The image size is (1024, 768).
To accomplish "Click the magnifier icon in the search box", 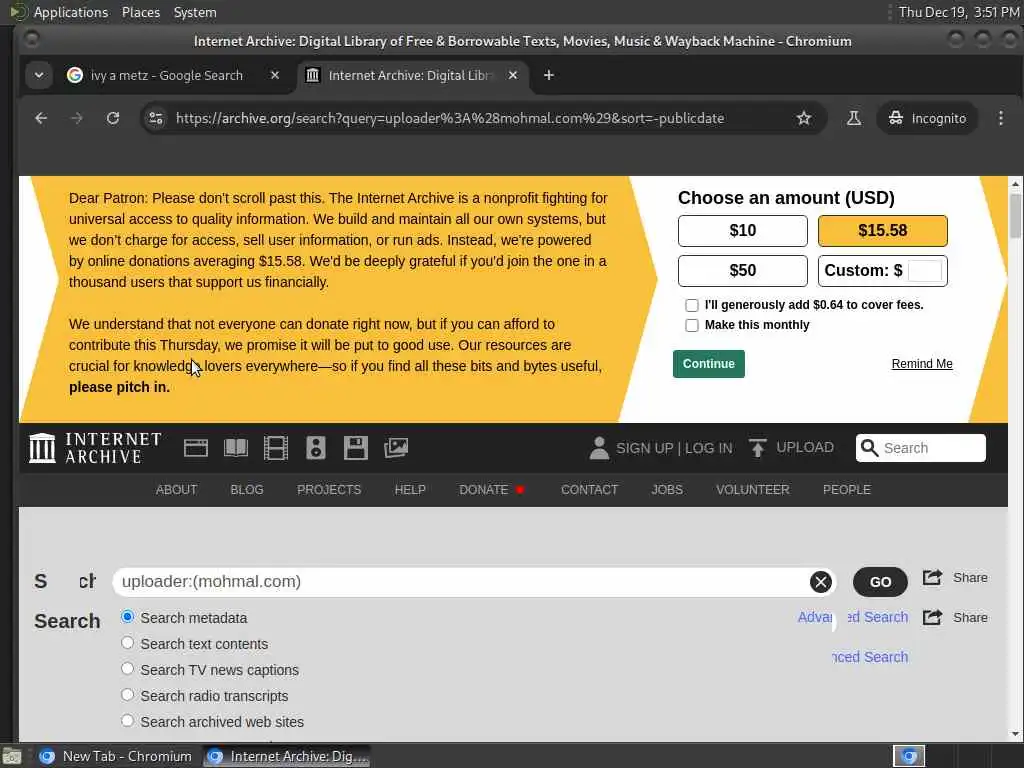I will pyautogui.click(x=869, y=448).
